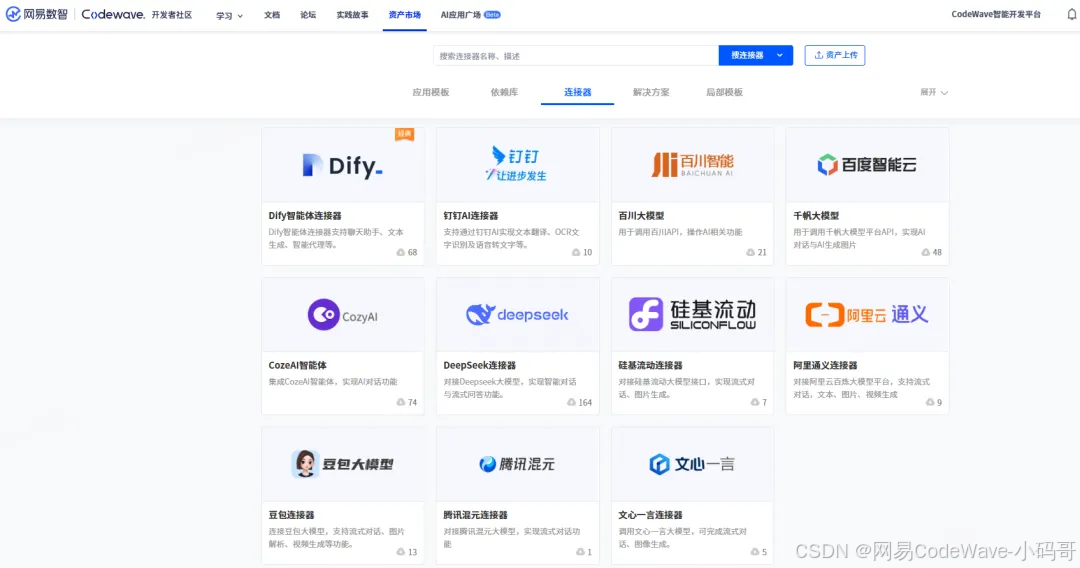The height and width of the screenshot is (568, 1080).
Task: Click the Dify logo thumbnail
Action: point(342,165)
